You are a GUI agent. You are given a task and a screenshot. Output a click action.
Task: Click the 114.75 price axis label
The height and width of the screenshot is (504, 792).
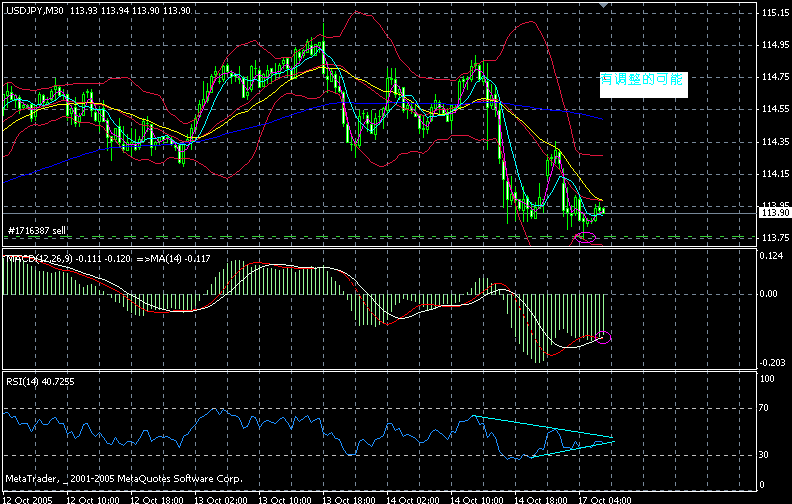(x=775, y=77)
